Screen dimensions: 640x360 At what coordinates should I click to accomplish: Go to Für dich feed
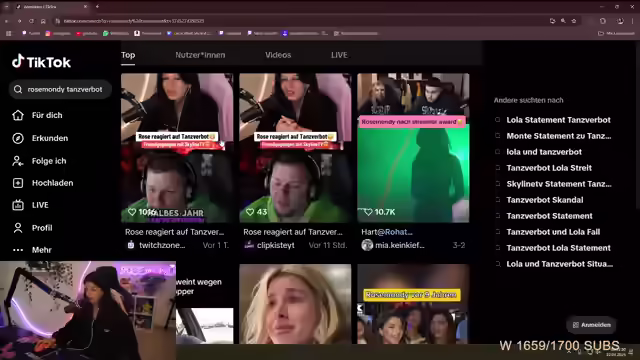pyautogui.click(x=47, y=116)
